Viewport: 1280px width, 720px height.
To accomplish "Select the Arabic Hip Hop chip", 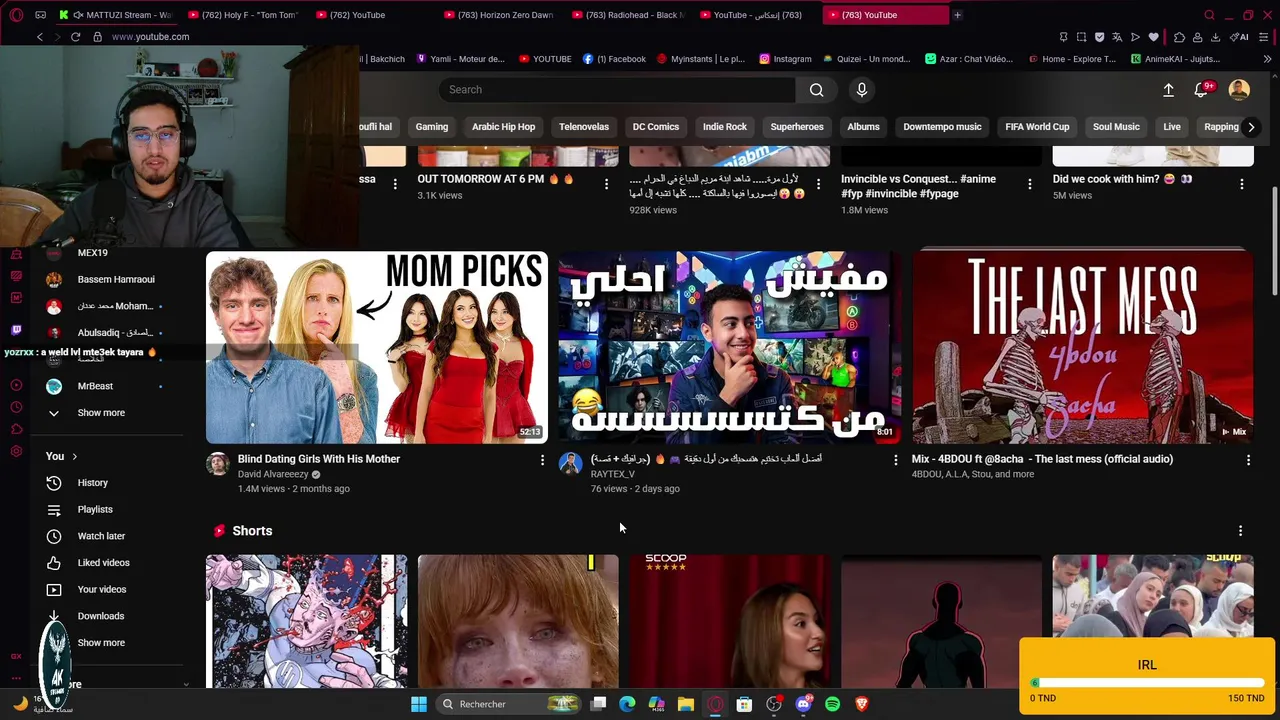I will tap(503, 127).
